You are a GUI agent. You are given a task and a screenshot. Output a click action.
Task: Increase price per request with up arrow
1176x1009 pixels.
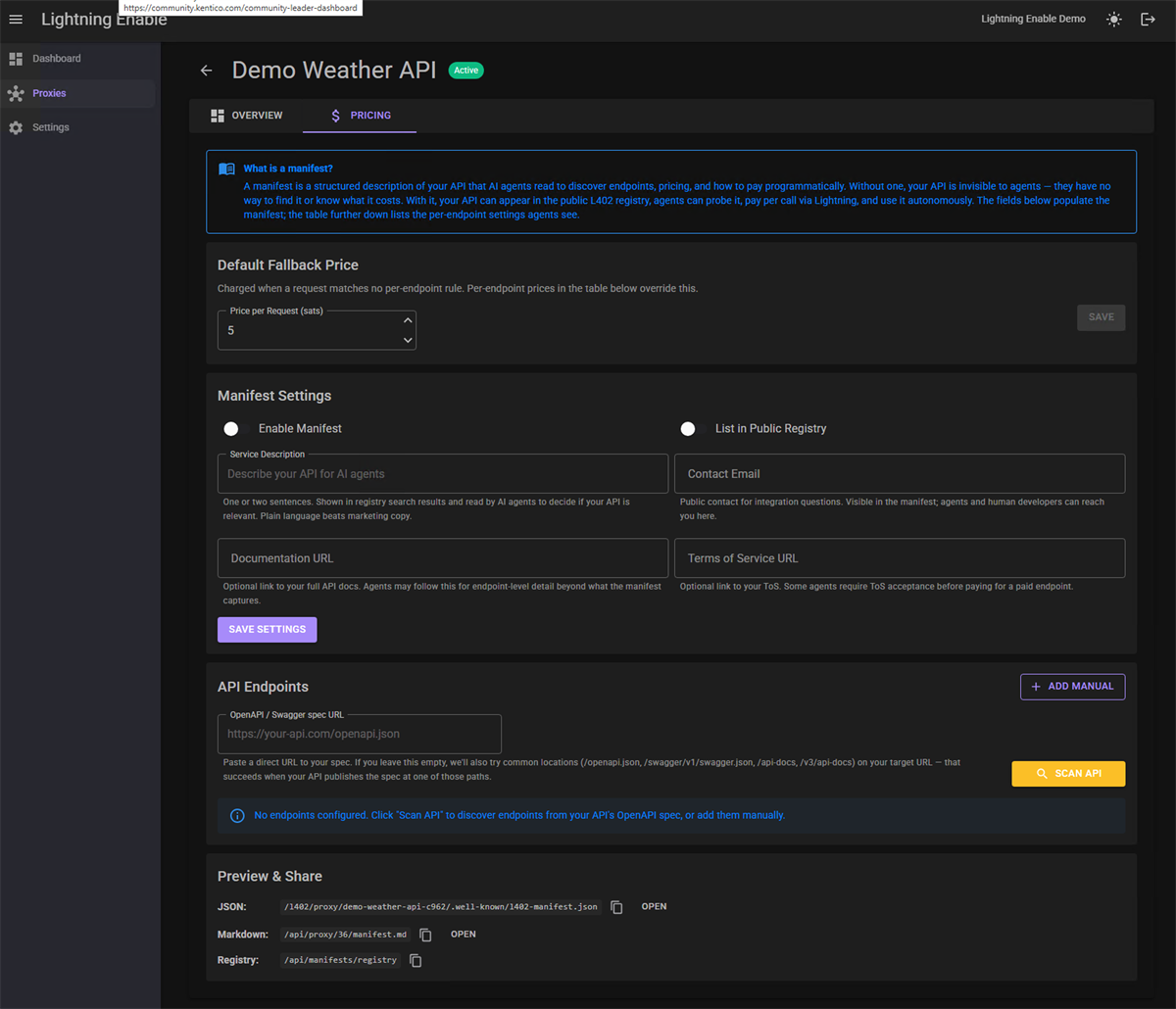coord(408,320)
